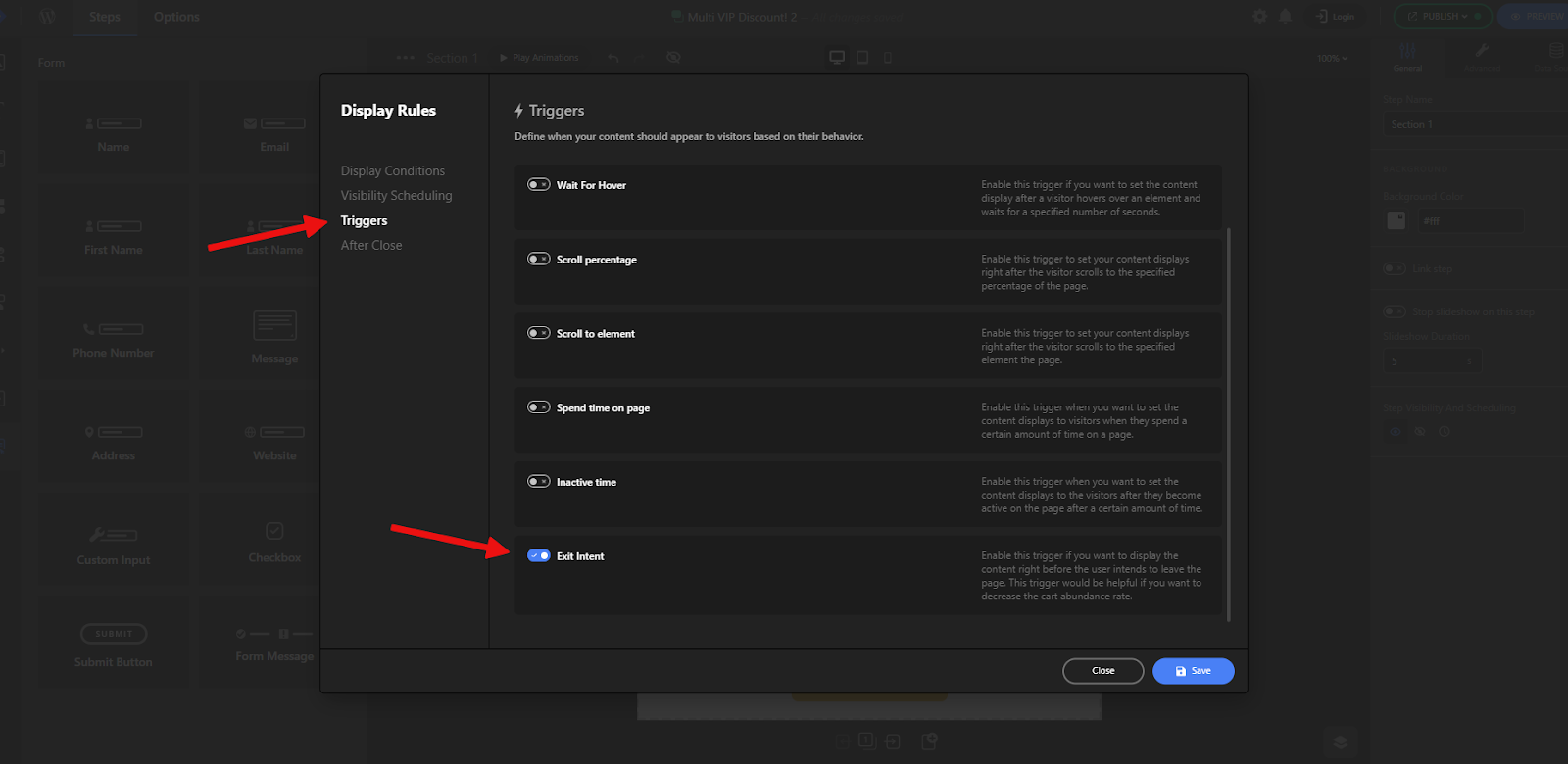Save the display rules
The height and width of the screenshot is (764, 1568).
point(1193,671)
